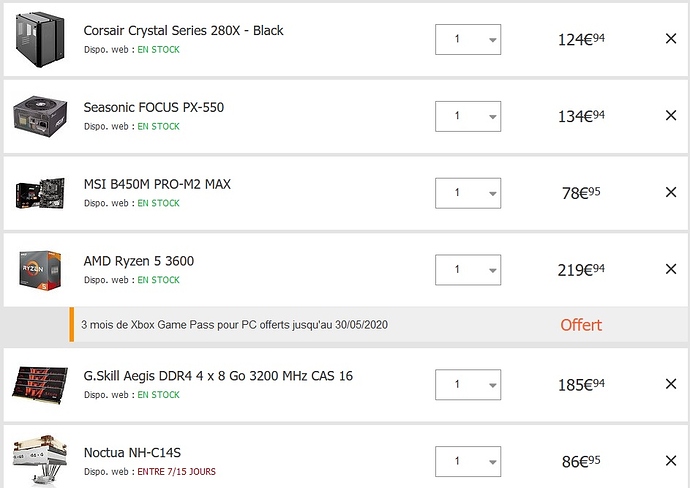The width and height of the screenshot is (690, 488).
Task: Click the MSI motherboard thumbnail image
Action: [x=40, y=193]
